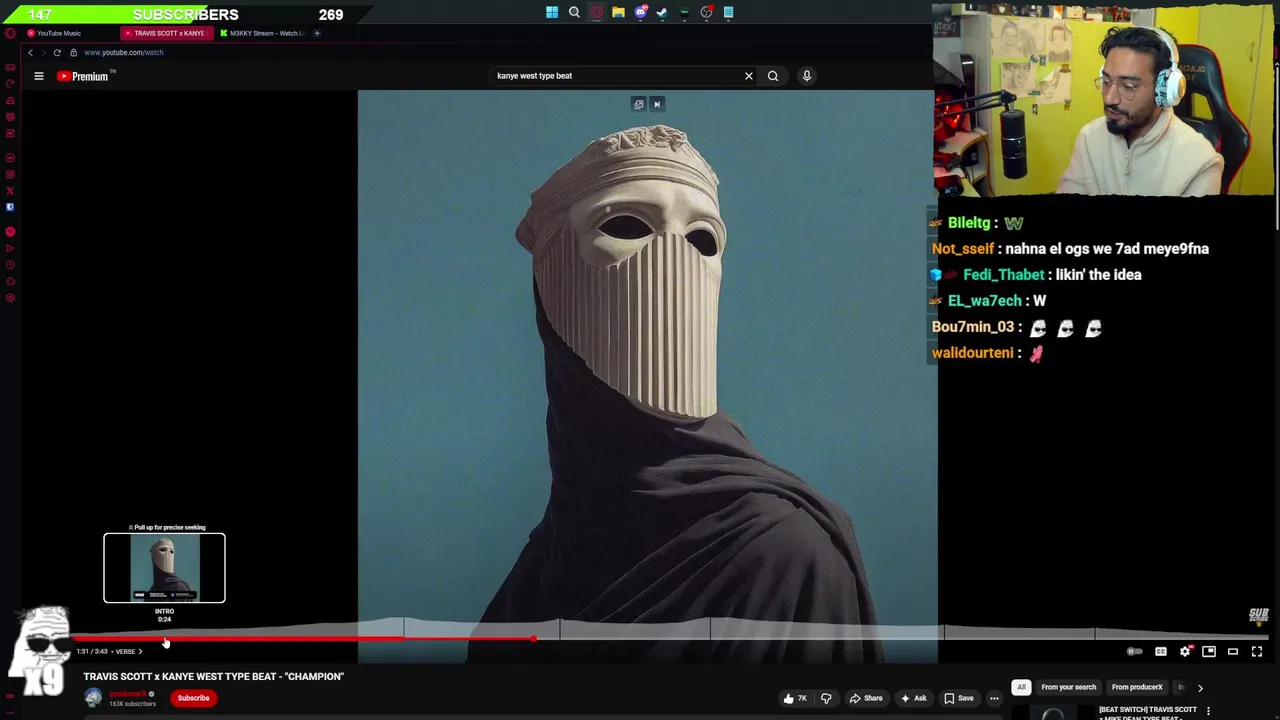Screen dimensions: 1280x720
Task: Open Windows taskbar search
Action: (x=574, y=13)
